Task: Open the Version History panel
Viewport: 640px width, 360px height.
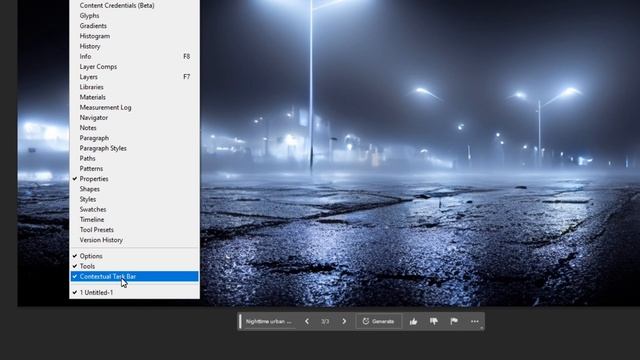Action: pyautogui.click(x=134, y=240)
